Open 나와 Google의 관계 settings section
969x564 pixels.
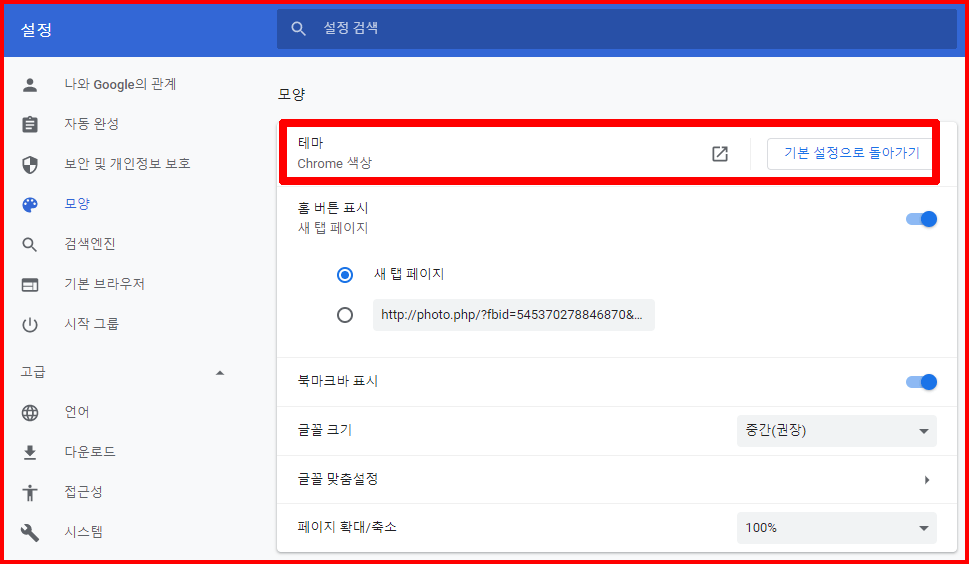coord(121,84)
